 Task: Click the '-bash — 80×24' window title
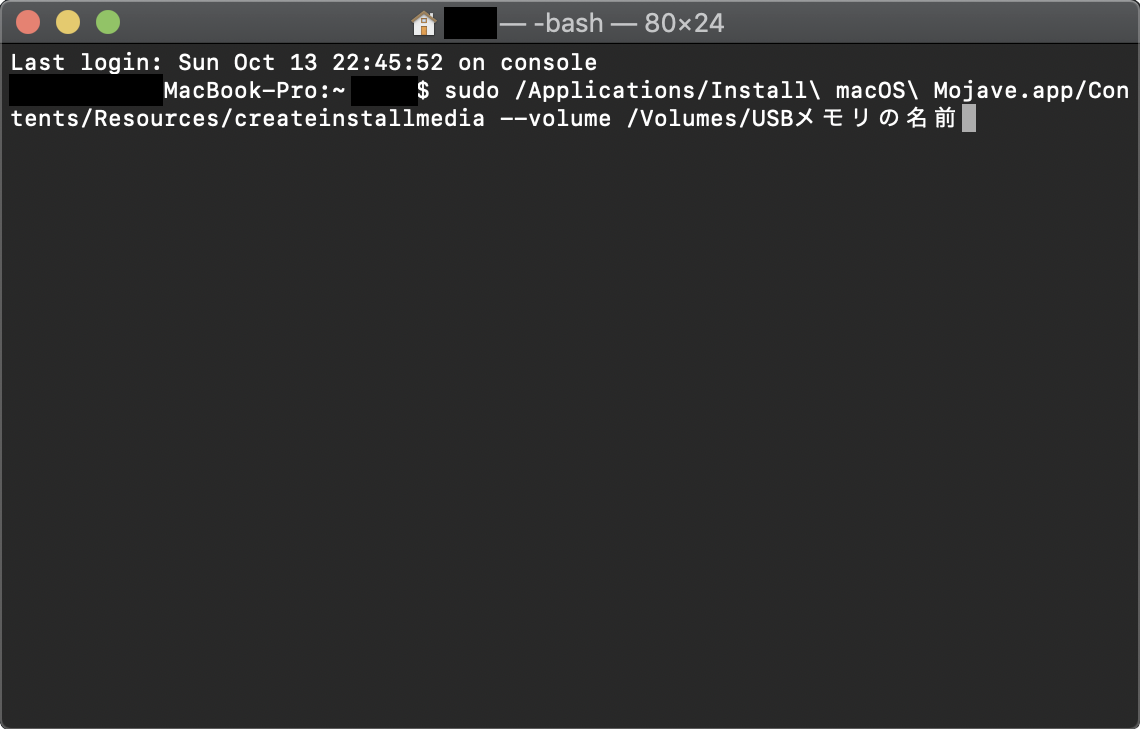point(629,23)
